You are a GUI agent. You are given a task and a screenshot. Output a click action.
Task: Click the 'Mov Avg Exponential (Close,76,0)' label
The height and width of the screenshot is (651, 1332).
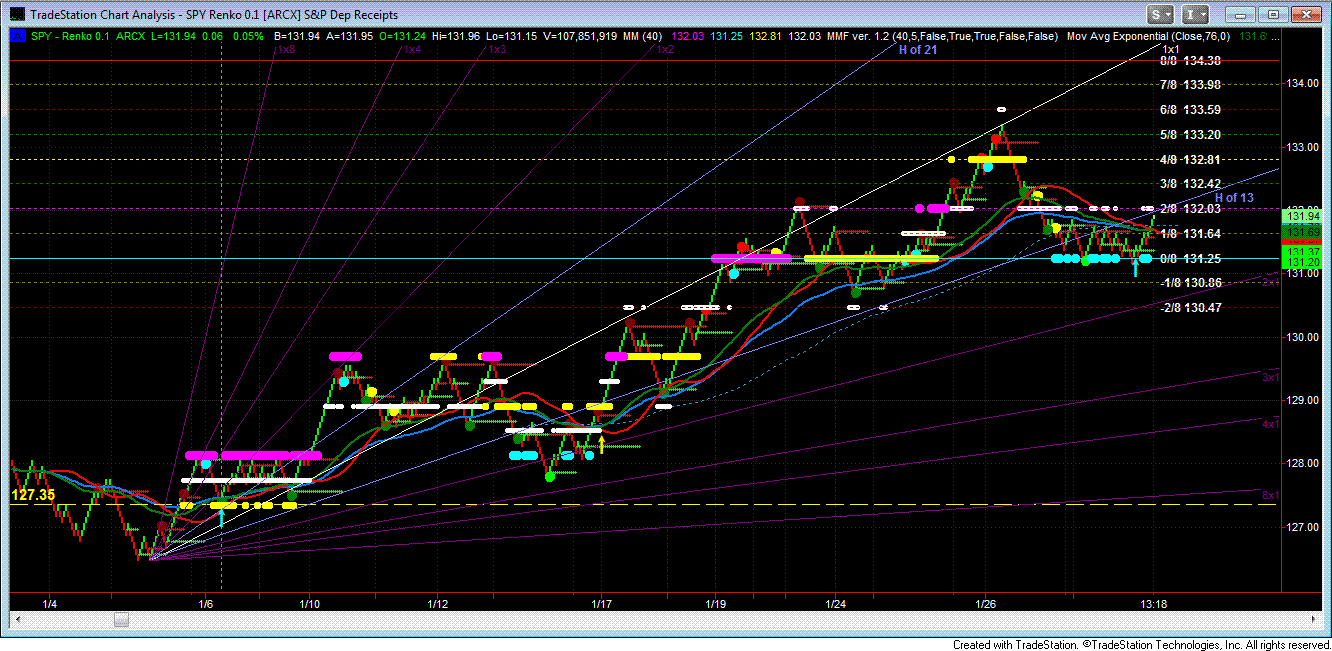coord(1150,36)
